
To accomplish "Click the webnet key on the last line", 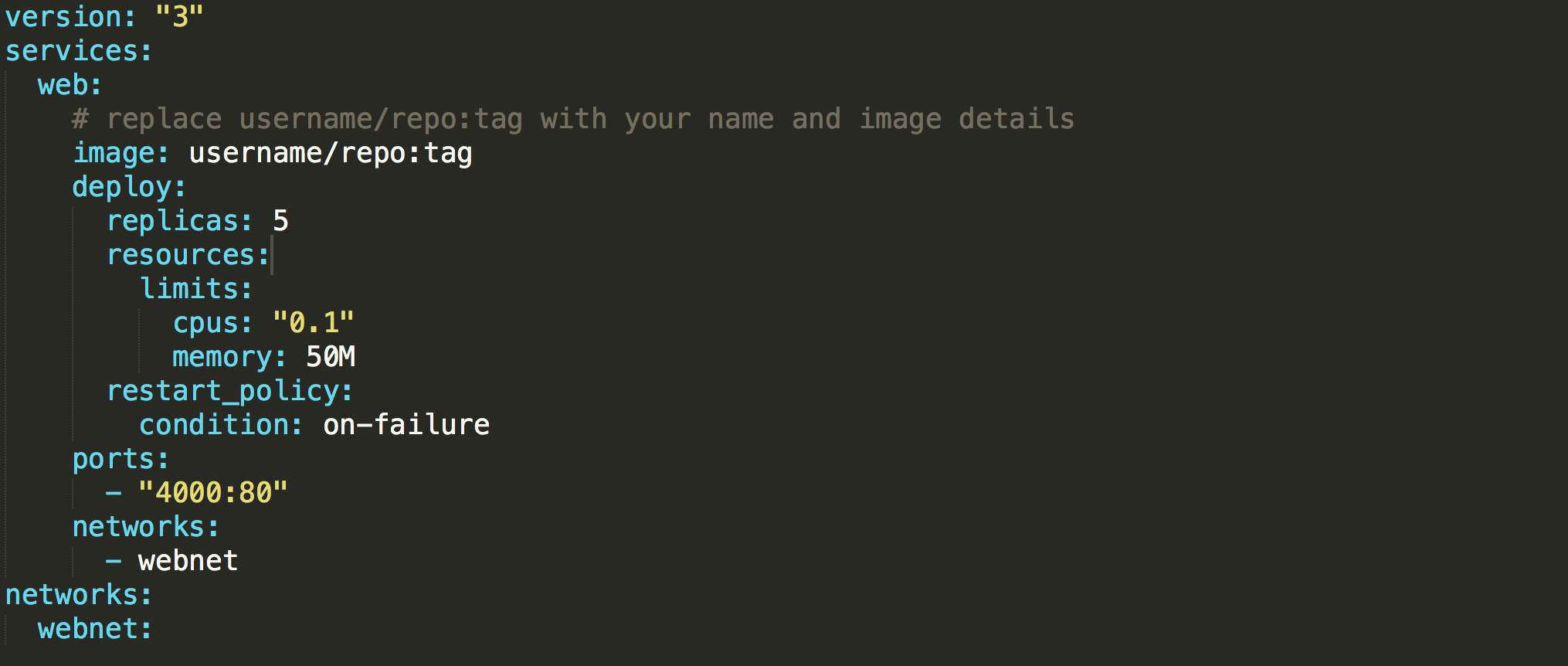I will [89, 629].
